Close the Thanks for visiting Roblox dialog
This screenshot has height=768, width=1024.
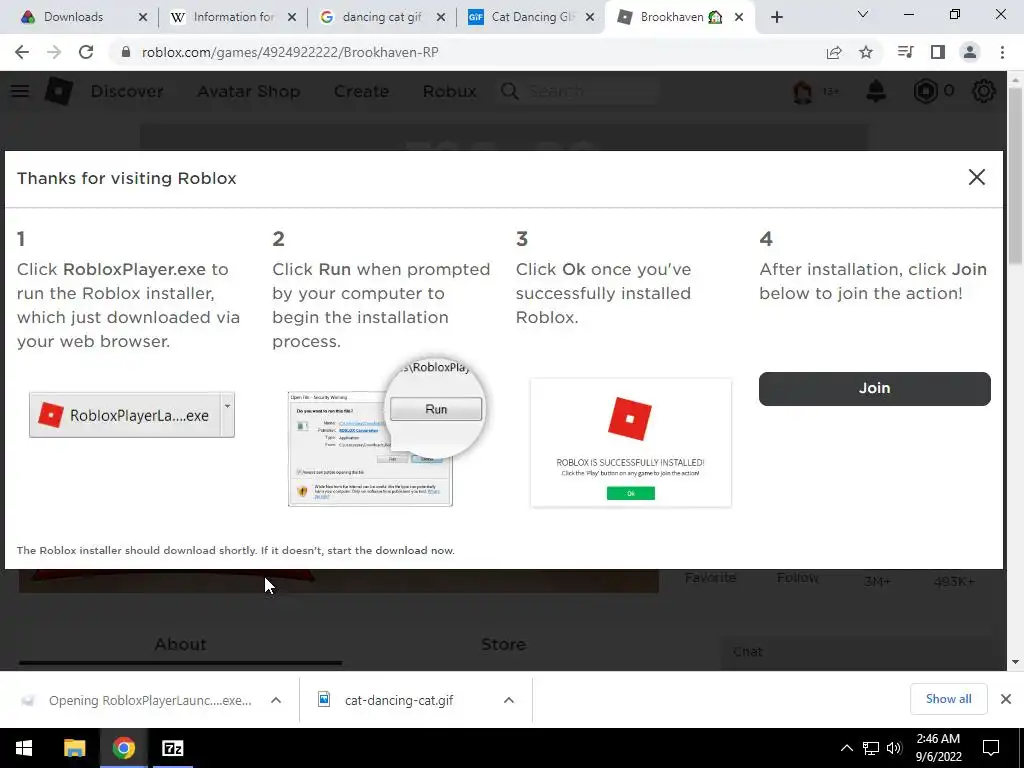(x=976, y=177)
